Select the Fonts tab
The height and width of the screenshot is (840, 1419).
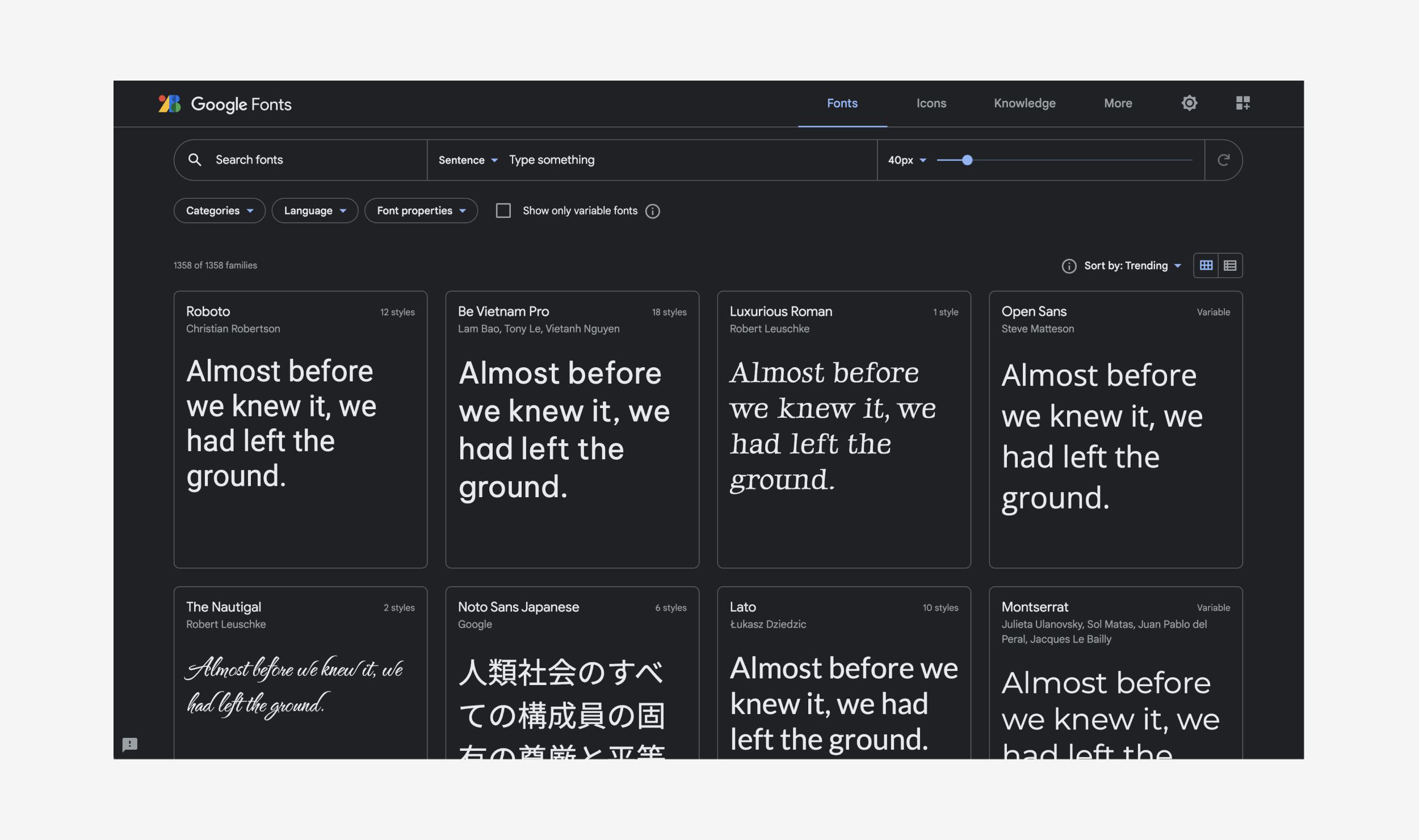pos(842,103)
